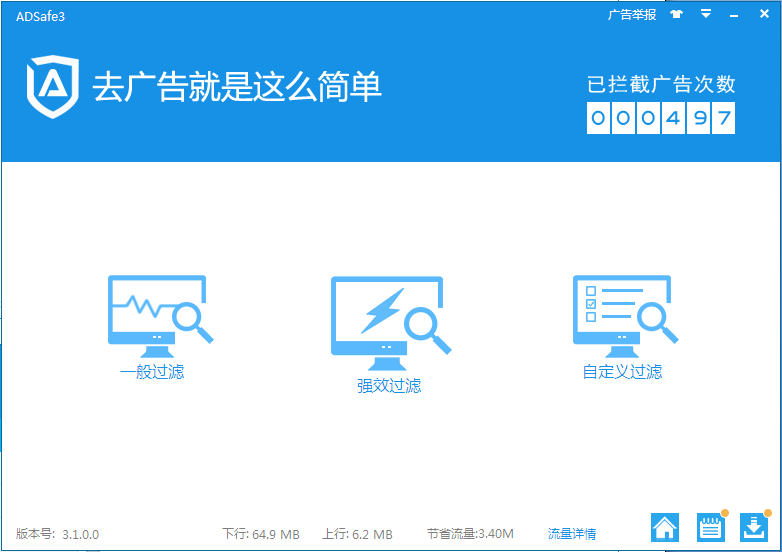
Task: Click the ADSafe shield logo
Action: coord(53,87)
